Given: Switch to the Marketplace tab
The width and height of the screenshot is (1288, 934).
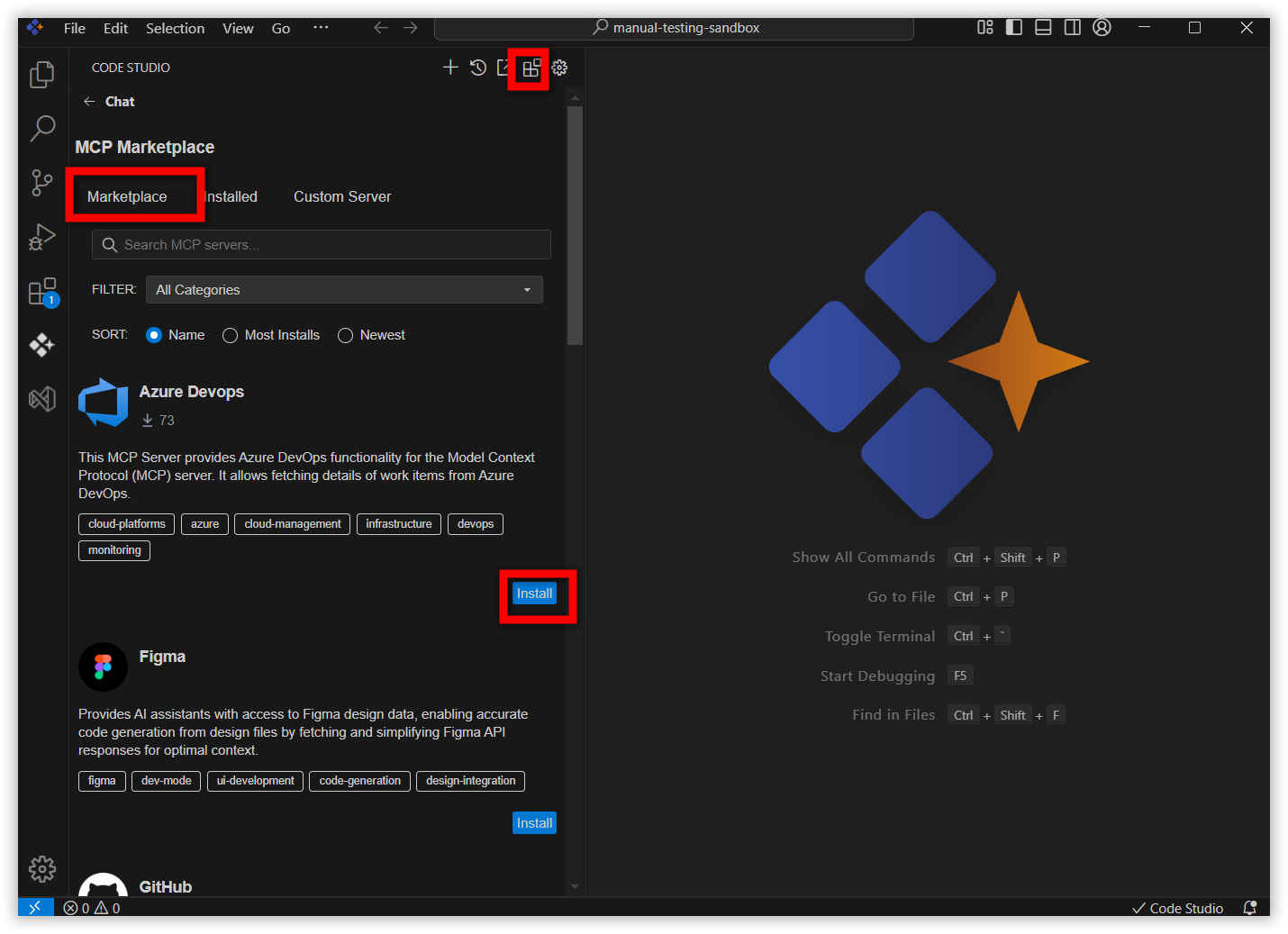Looking at the screenshot, I should (127, 196).
